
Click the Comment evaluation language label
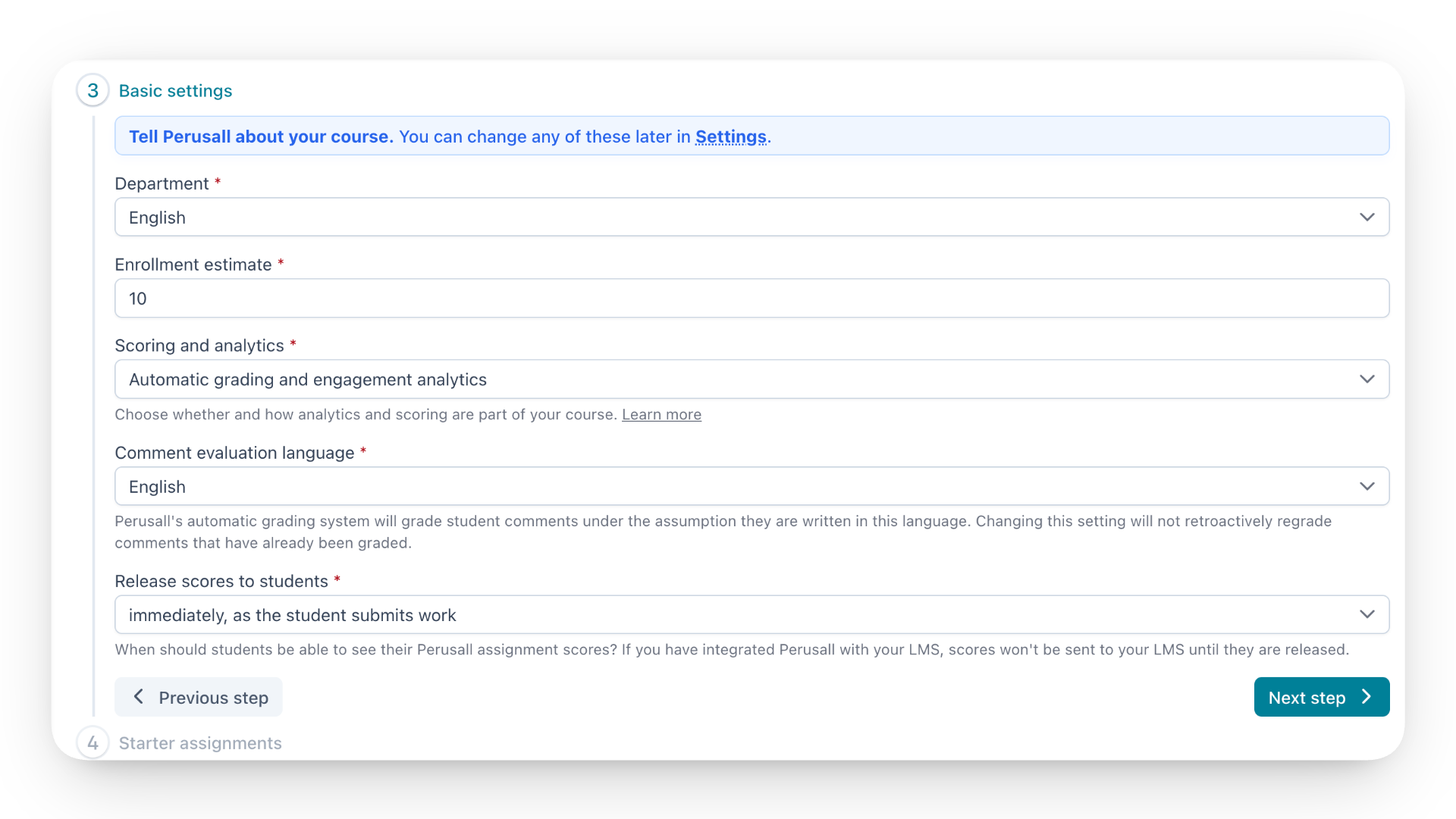[234, 453]
